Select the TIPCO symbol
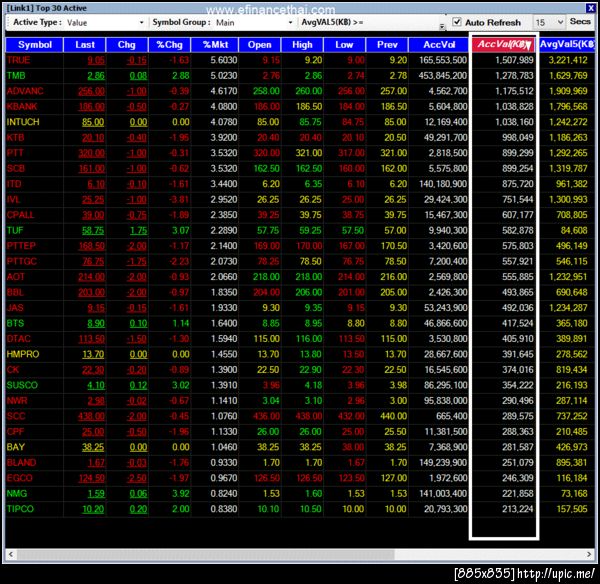Image resolution: width=600 pixels, height=584 pixels. point(20,509)
